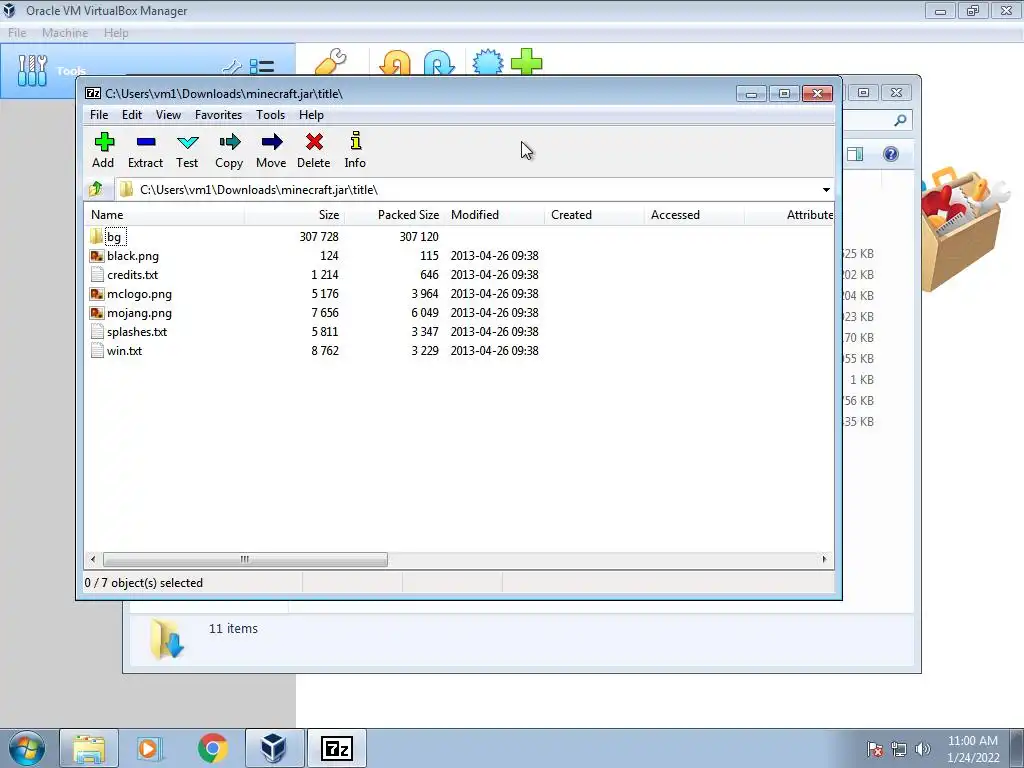Sort by the Accessed column header
The height and width of the screenshot is (768, 1024).
[694, 215]
